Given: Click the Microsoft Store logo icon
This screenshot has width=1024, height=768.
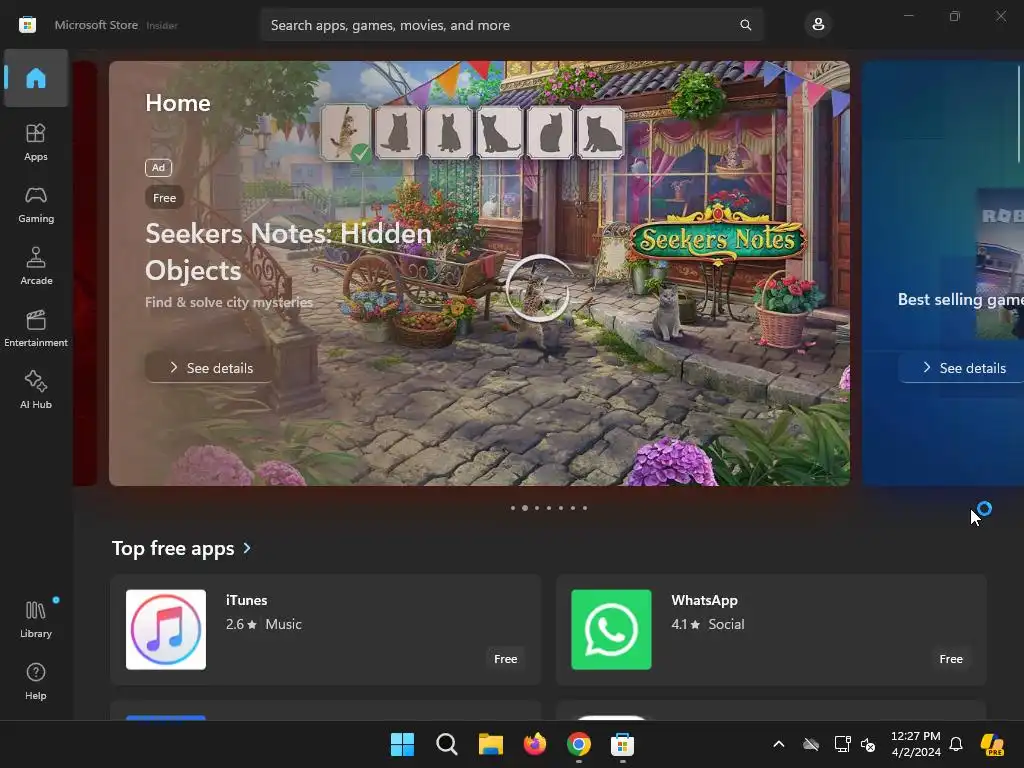Looking at the screenshot, I should [27, 25].
